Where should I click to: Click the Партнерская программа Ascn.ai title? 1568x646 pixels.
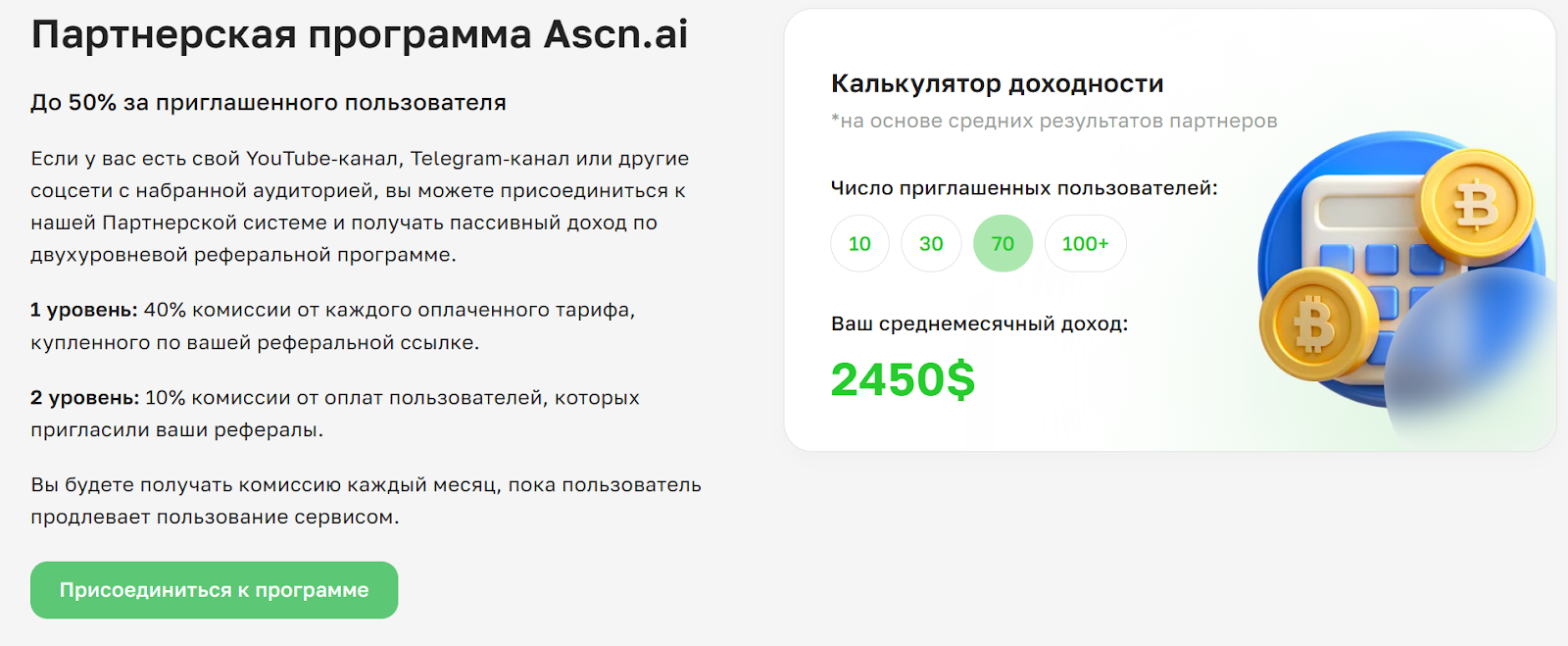point(360,32)
